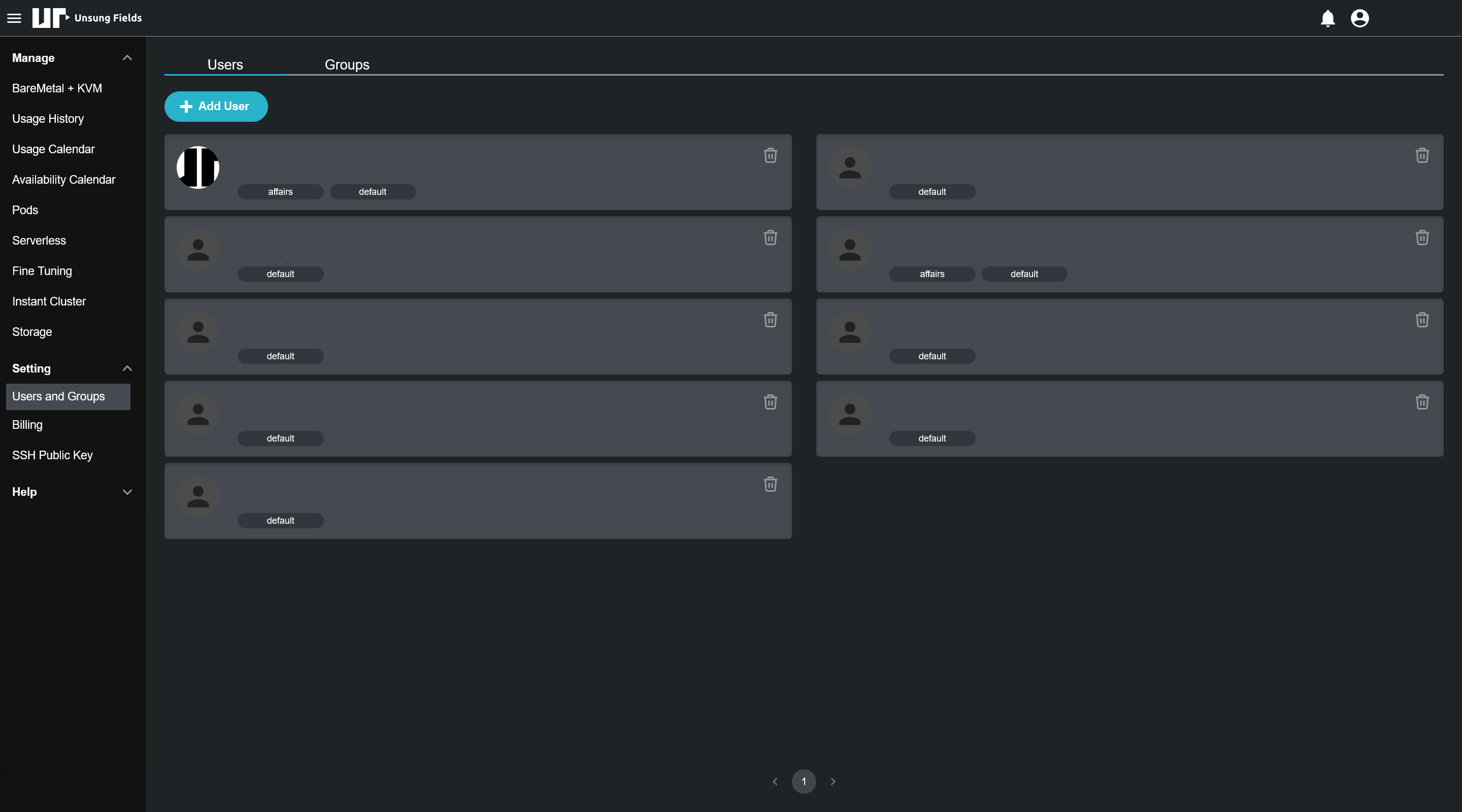1462x812 pixels.
Task: Click trash icon on bottom-left user card
Action: point(770,484)
